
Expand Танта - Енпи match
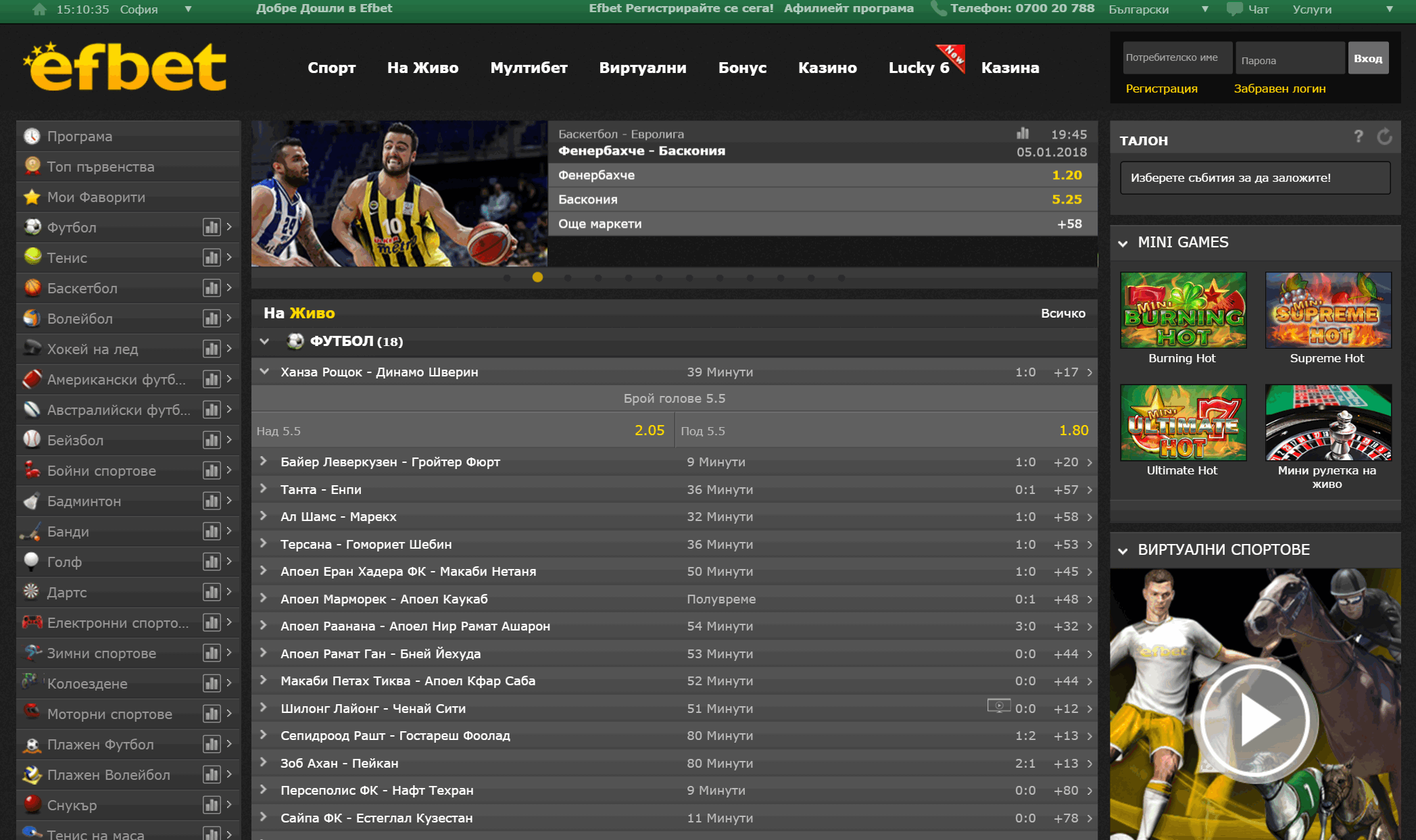pos(264,489)
